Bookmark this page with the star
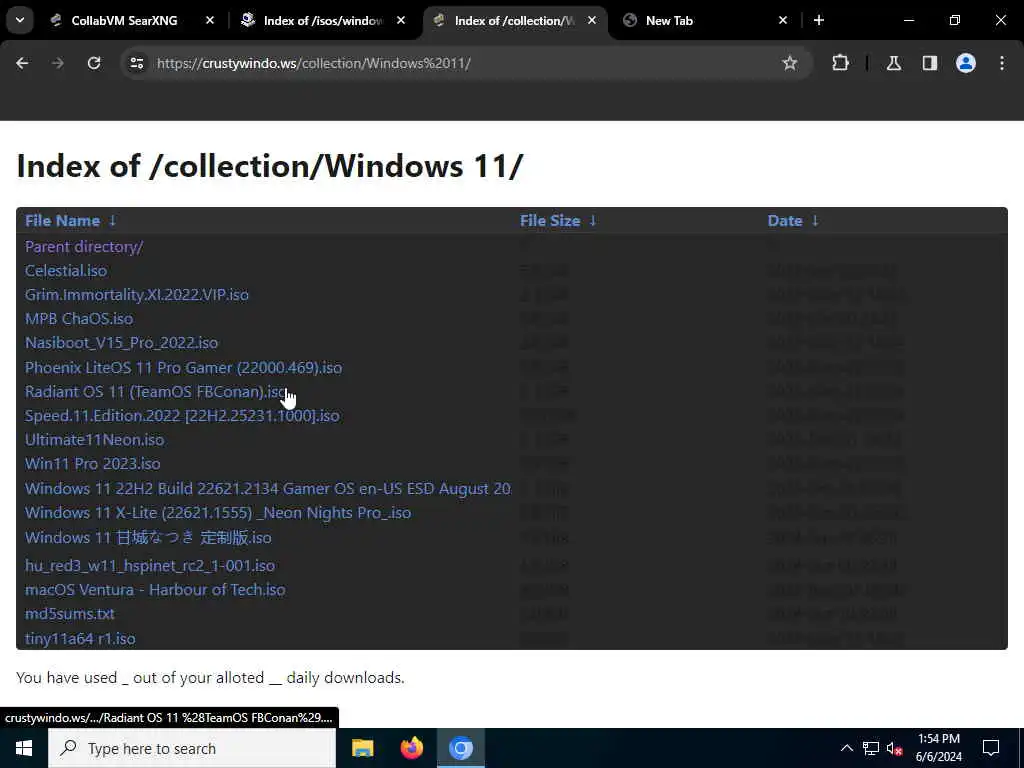 pyautogui.click(x=790, y=63)
